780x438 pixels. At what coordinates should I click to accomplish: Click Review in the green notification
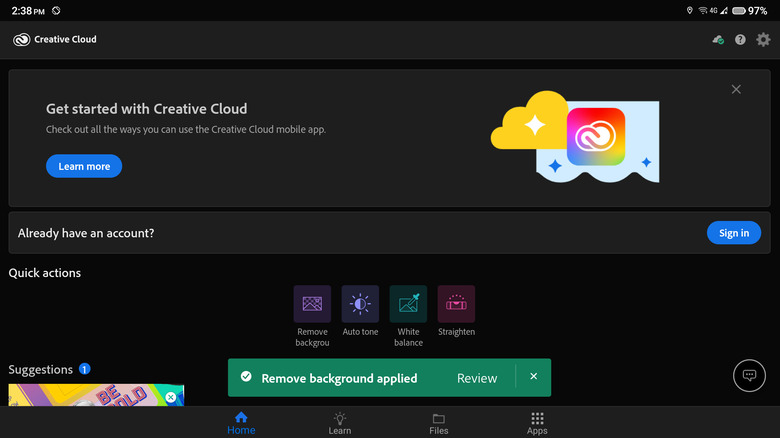(477, 378)
